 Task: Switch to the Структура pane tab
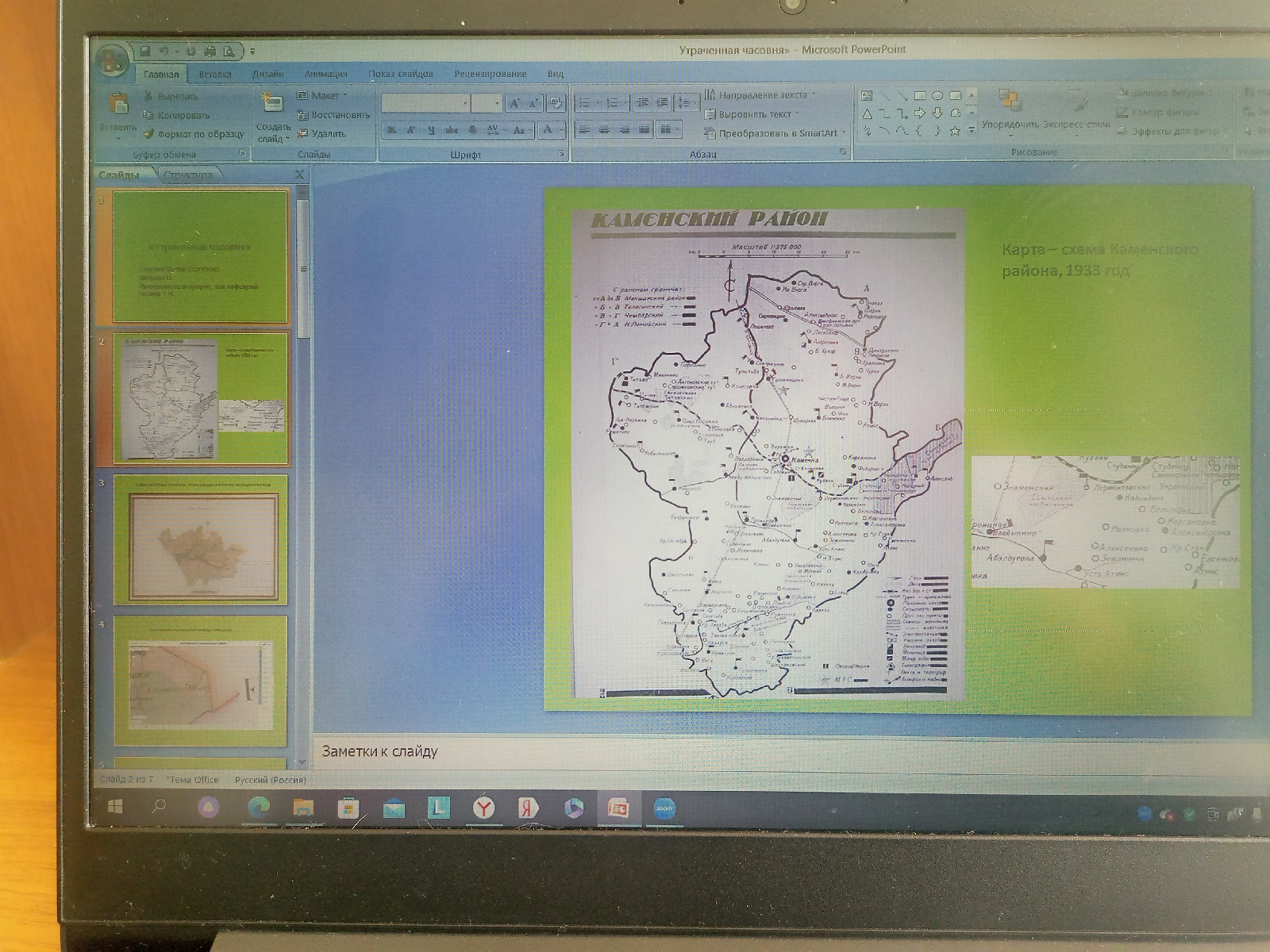click(188, 175)
